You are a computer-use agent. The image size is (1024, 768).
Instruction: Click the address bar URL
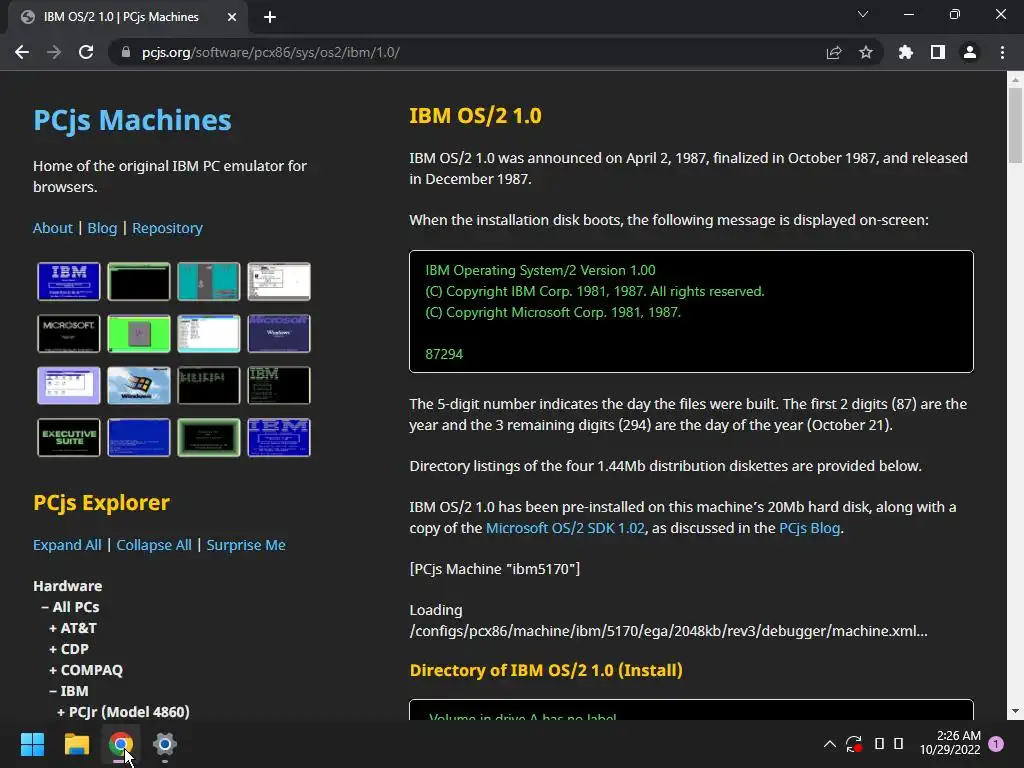270,52
